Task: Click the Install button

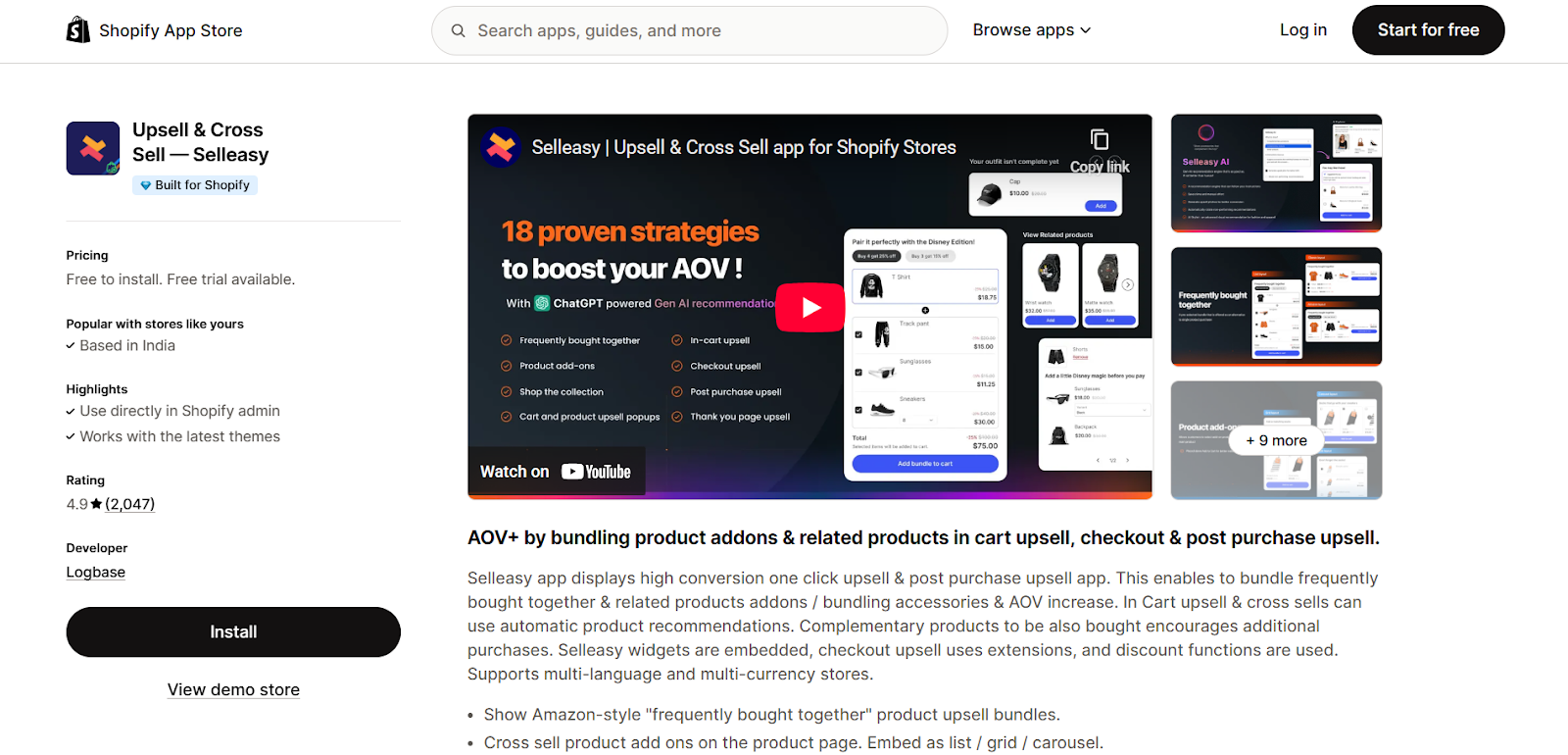Action: (x=233, y=632)
